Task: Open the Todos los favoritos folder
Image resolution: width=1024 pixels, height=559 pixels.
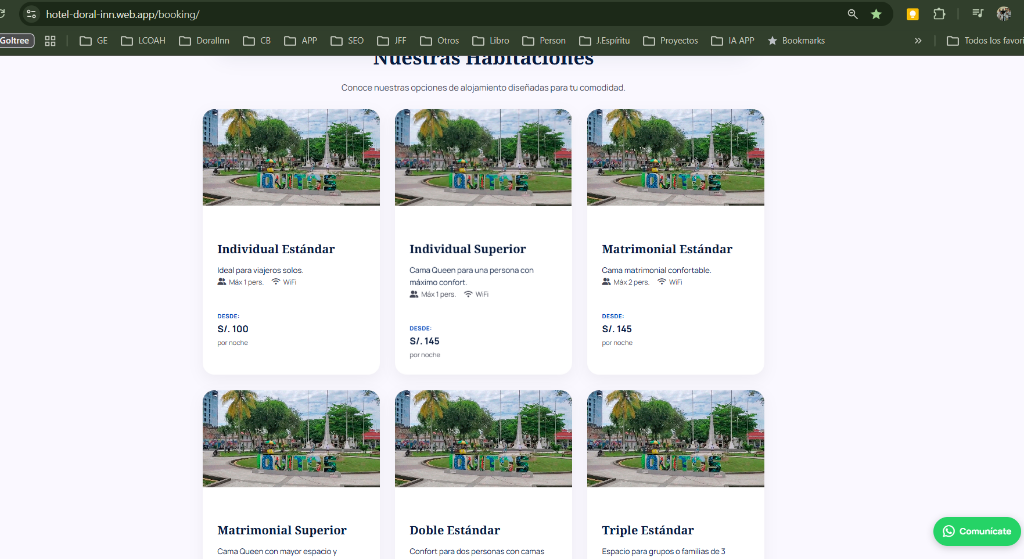Action: [985, 40]
